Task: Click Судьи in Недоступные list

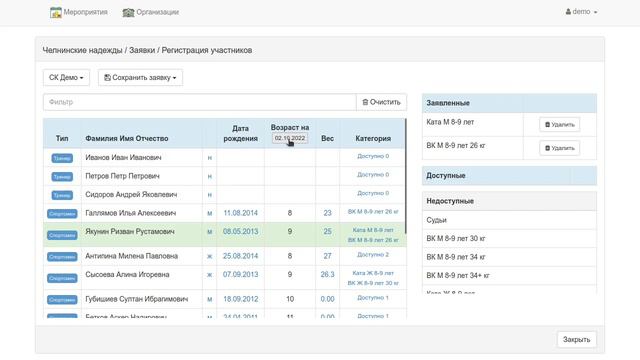Action: click(509, 220)
